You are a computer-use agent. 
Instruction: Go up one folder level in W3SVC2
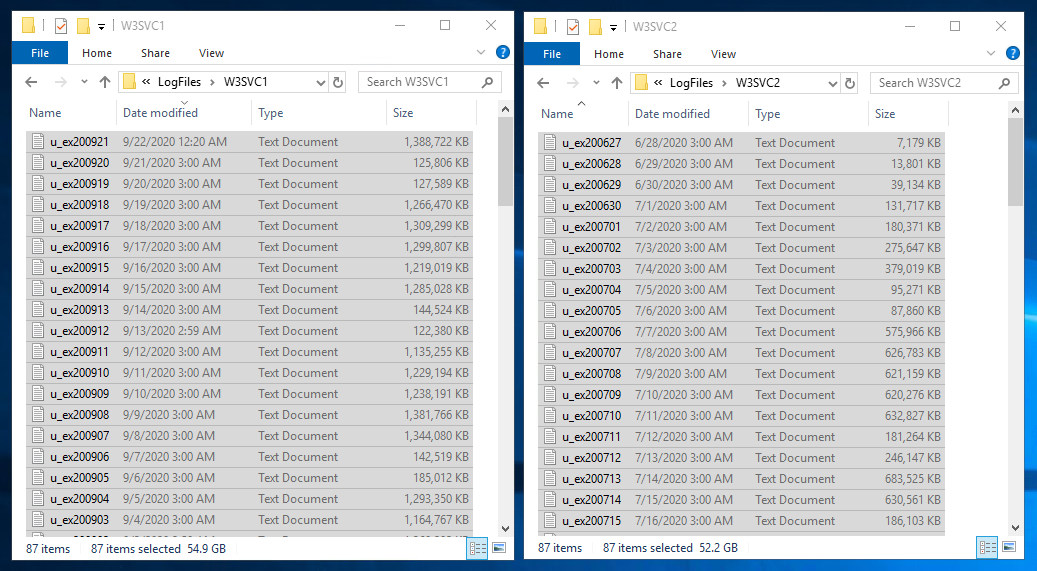[616, 83]
